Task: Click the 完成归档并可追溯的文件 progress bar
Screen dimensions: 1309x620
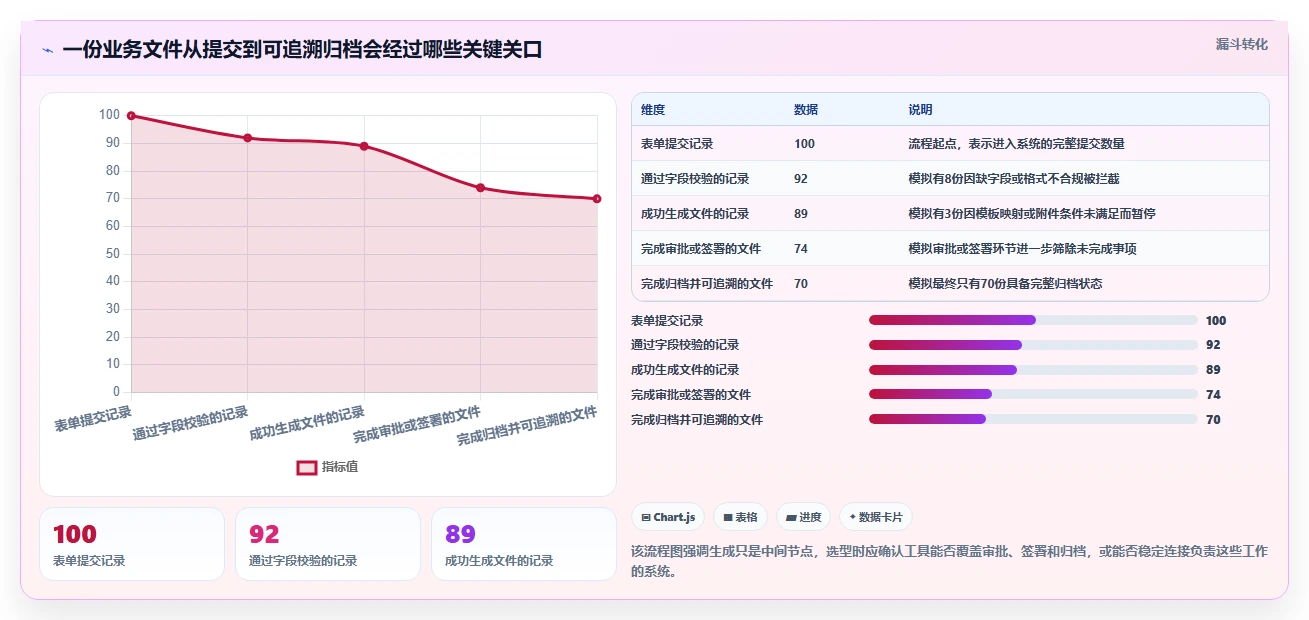Action: (x=1033, y=420)
